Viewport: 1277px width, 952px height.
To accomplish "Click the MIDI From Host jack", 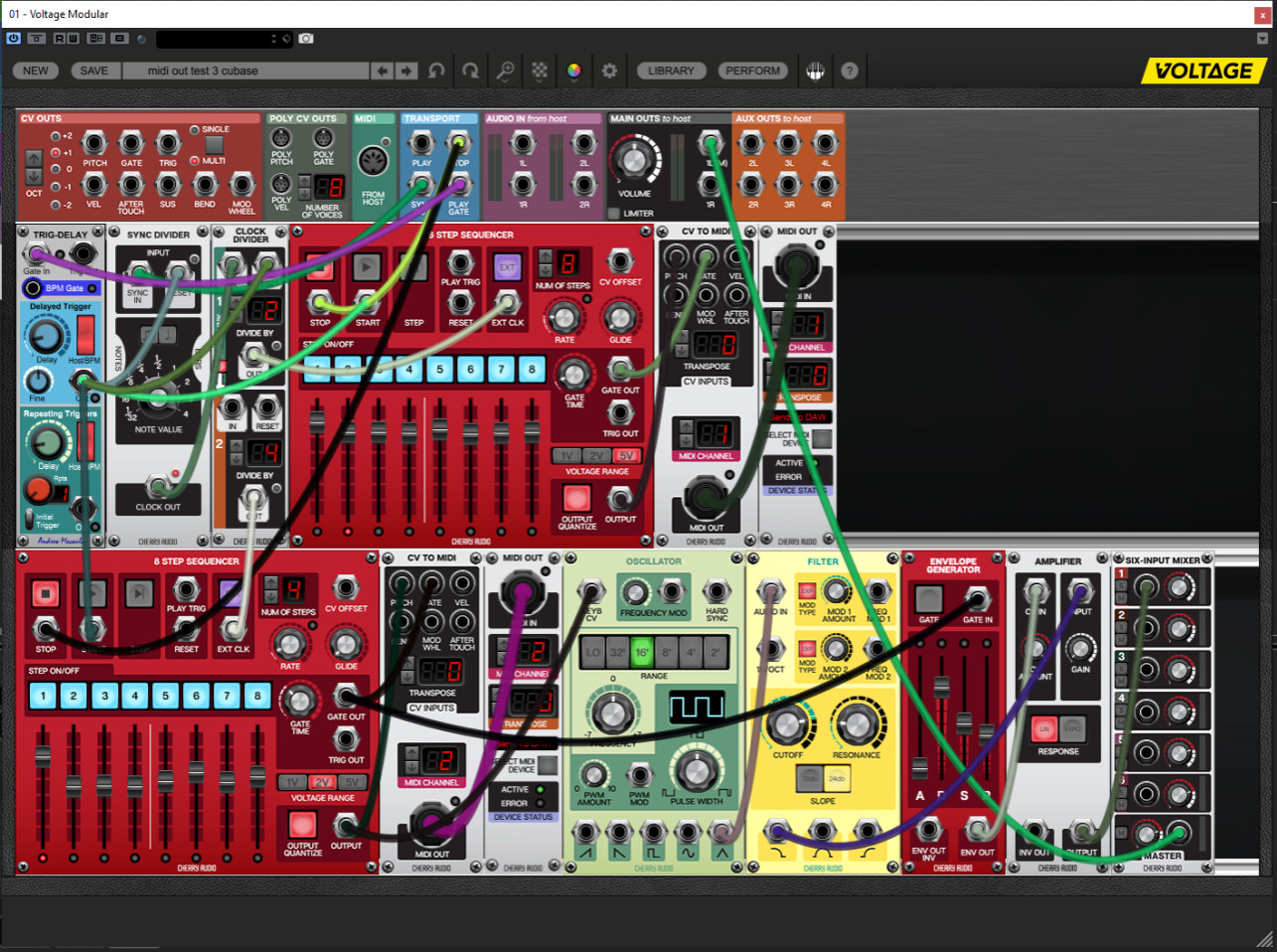I will coord(373,161).
